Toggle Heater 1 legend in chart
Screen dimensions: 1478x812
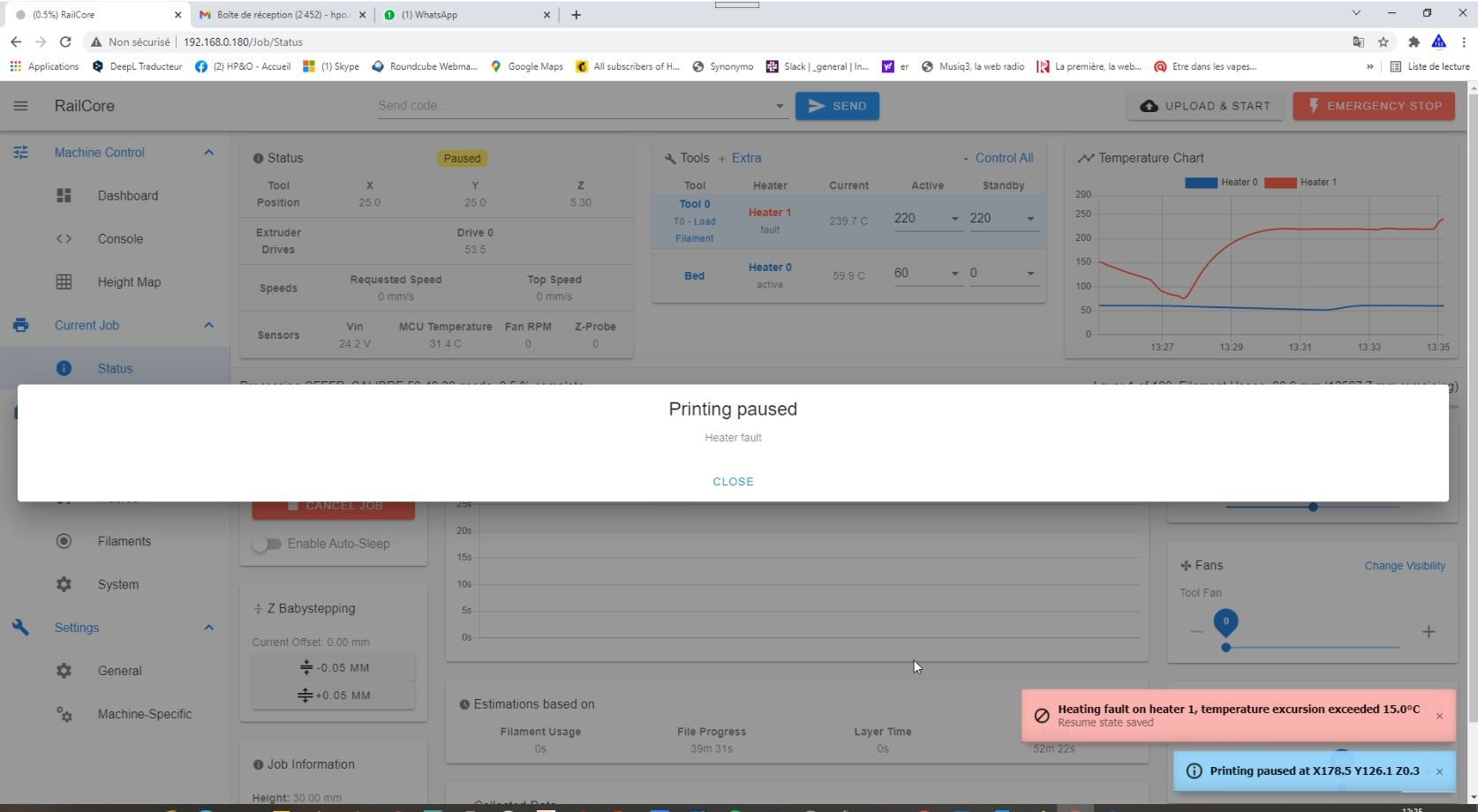tap(1301, 183)
